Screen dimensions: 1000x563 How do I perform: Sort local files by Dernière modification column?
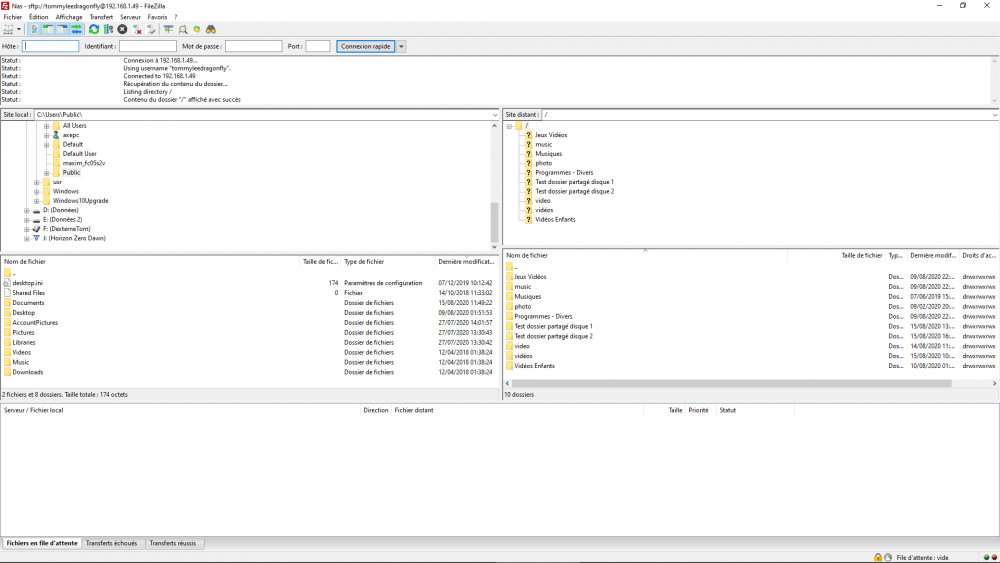tap(465, 262)
